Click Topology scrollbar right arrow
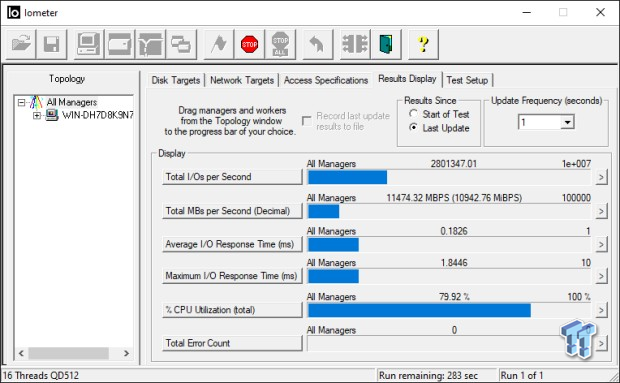The image size is (620, 383). click(x=127, y=353)
